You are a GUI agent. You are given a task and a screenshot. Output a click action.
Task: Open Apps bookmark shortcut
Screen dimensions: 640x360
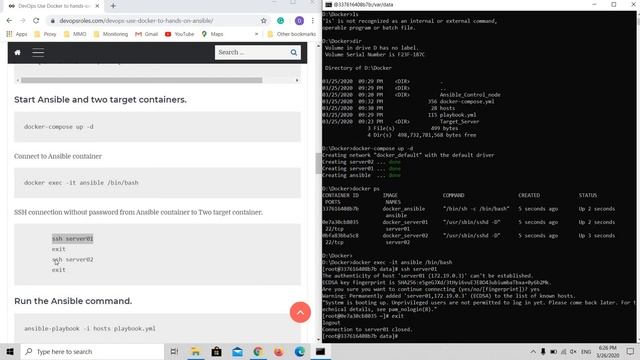(17, 34)
